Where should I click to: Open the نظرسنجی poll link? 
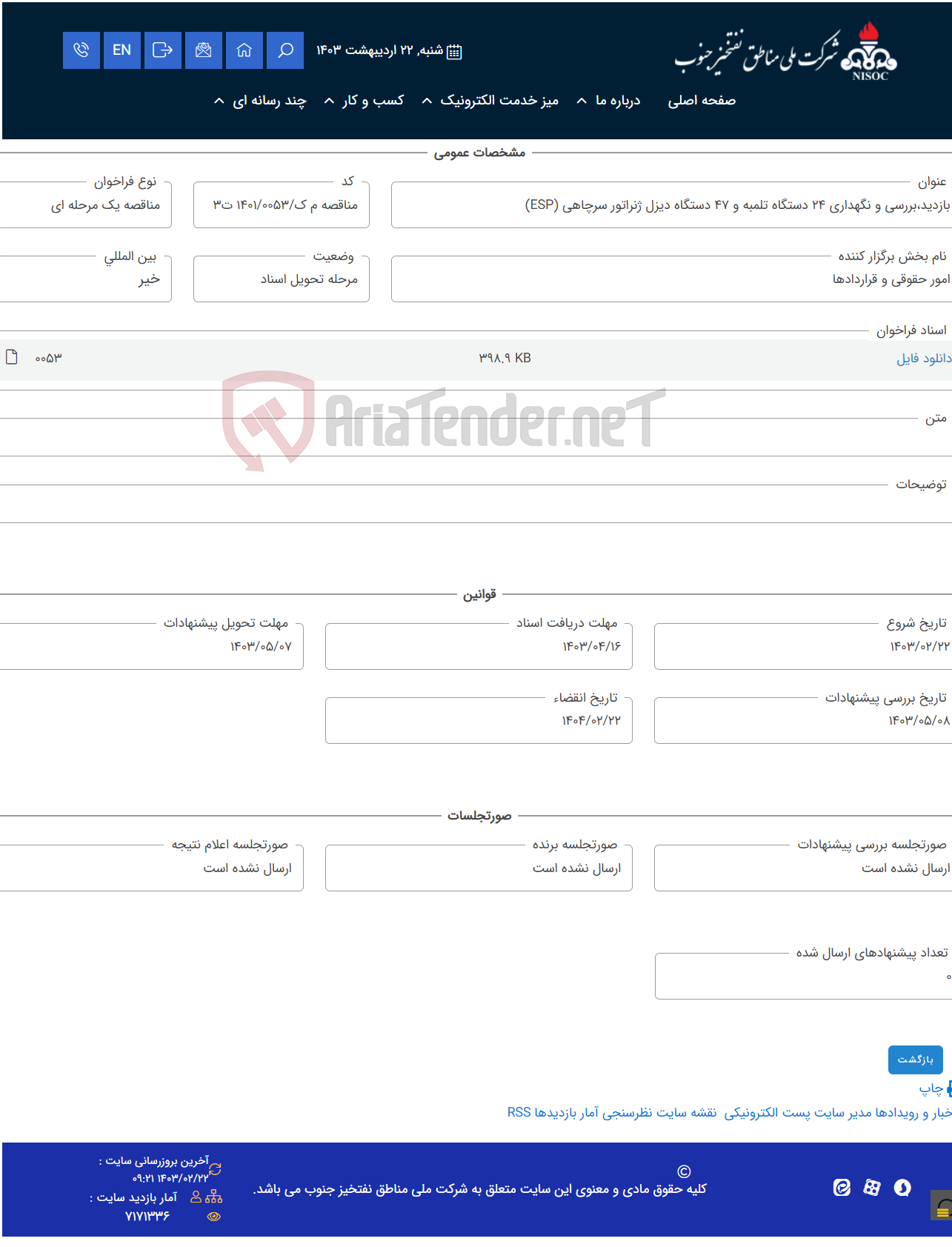pyautogui.click(x=627, y=1113)
